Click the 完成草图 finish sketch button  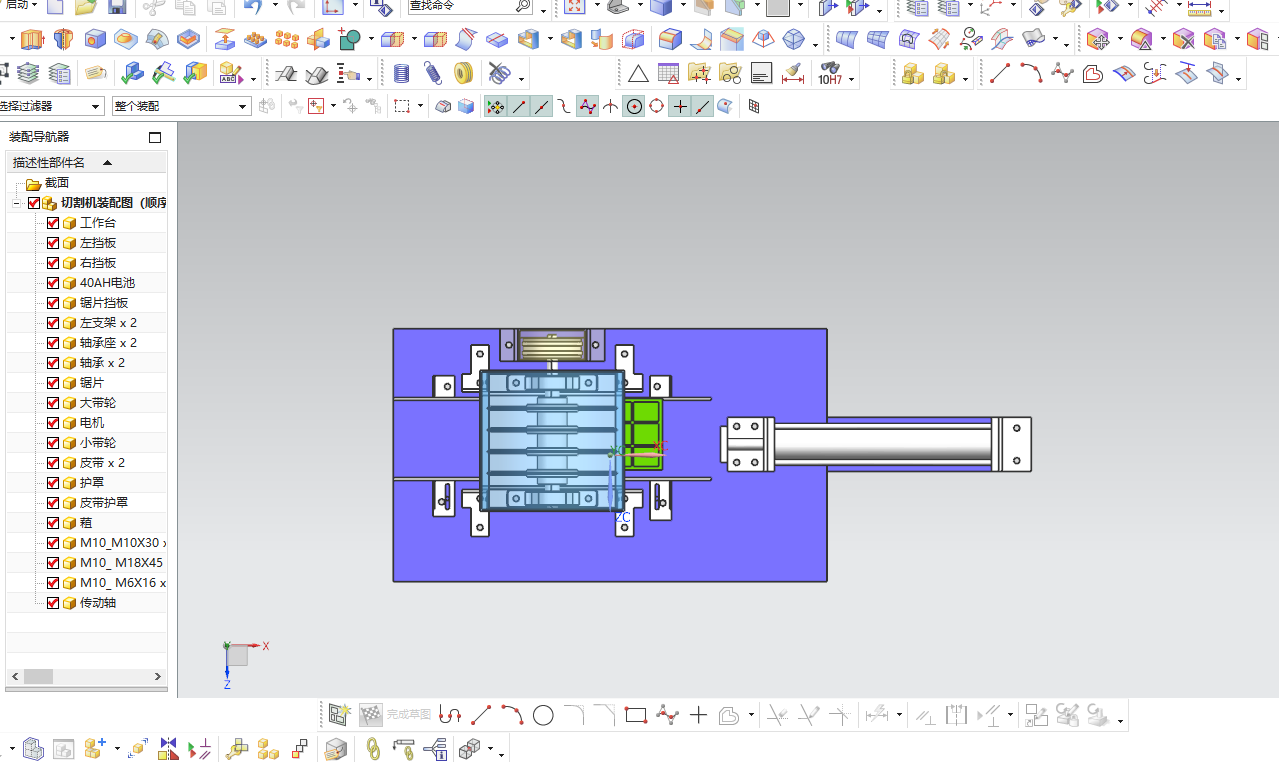pos(396,715)
